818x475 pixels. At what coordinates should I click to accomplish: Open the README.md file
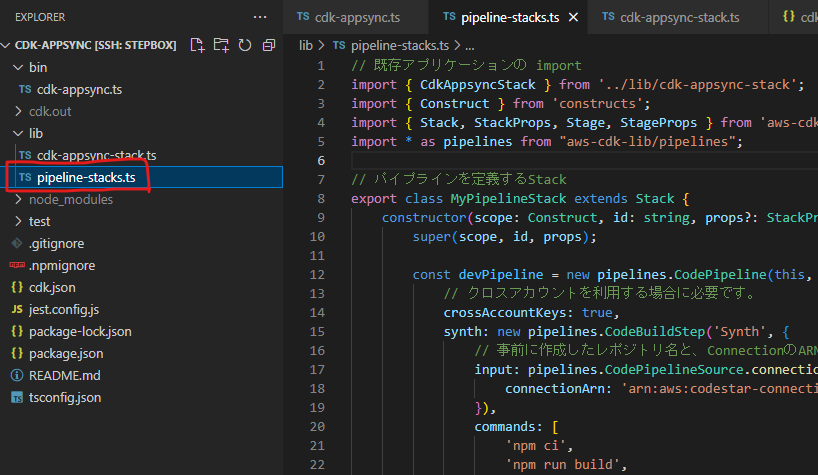pyautogui.click(x=64, y=375)
